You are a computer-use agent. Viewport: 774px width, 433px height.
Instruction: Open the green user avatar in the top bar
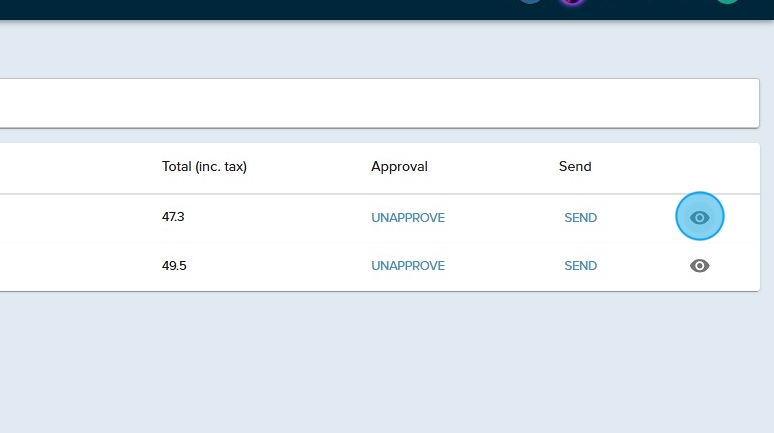[727, 2]
